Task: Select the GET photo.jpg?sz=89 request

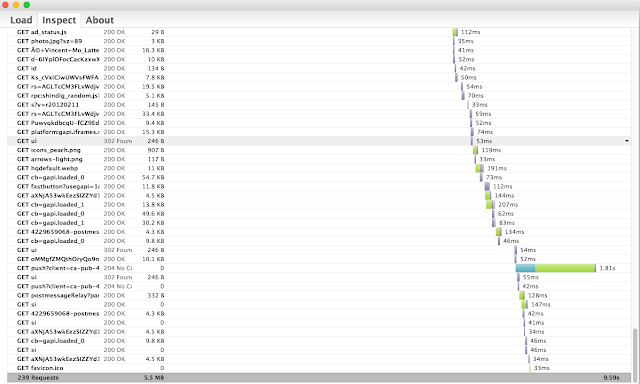Action: pos(319,41)
